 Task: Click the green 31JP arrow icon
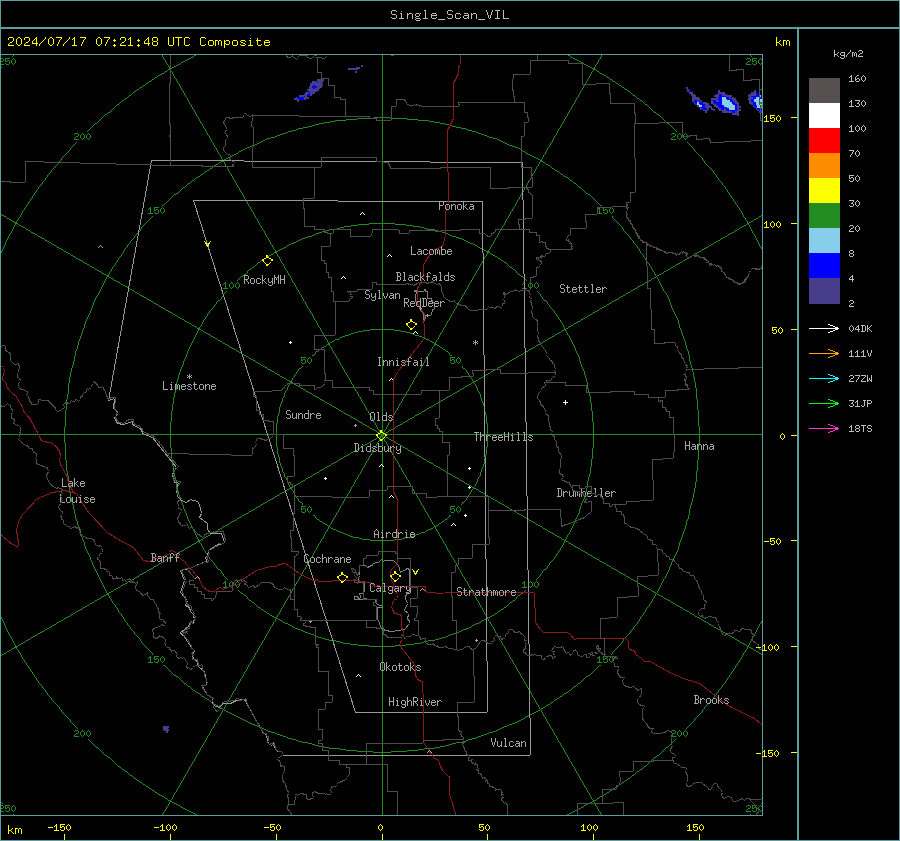(824, 404)
